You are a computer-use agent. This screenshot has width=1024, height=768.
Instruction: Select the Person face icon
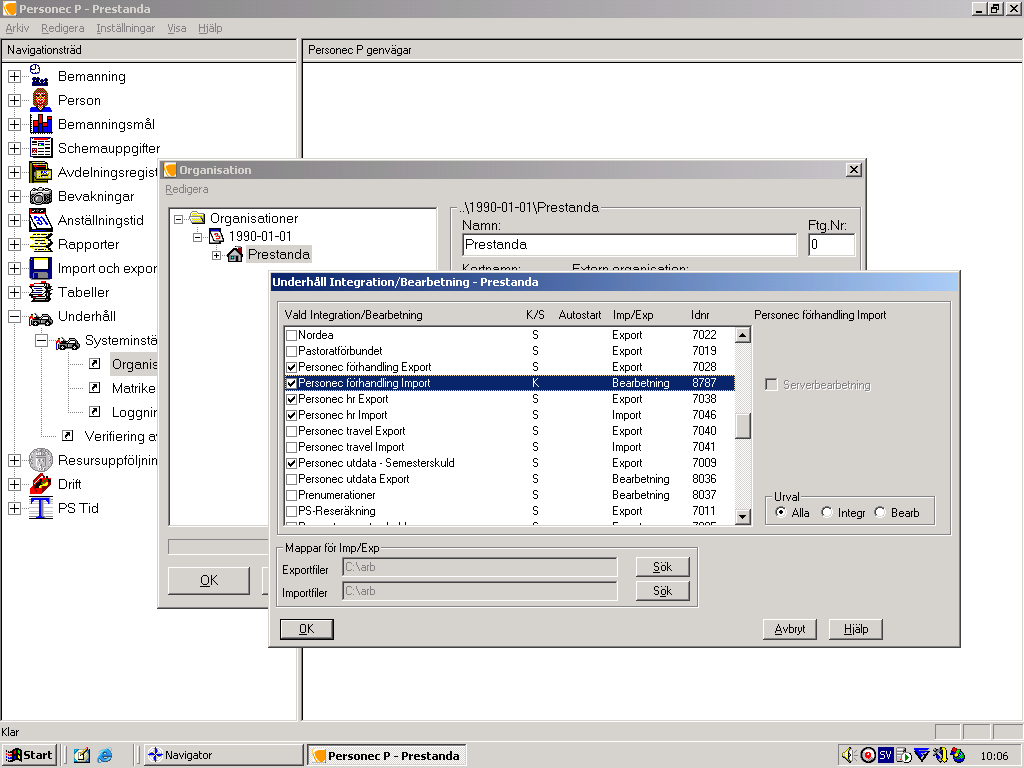tap(40, 100)
